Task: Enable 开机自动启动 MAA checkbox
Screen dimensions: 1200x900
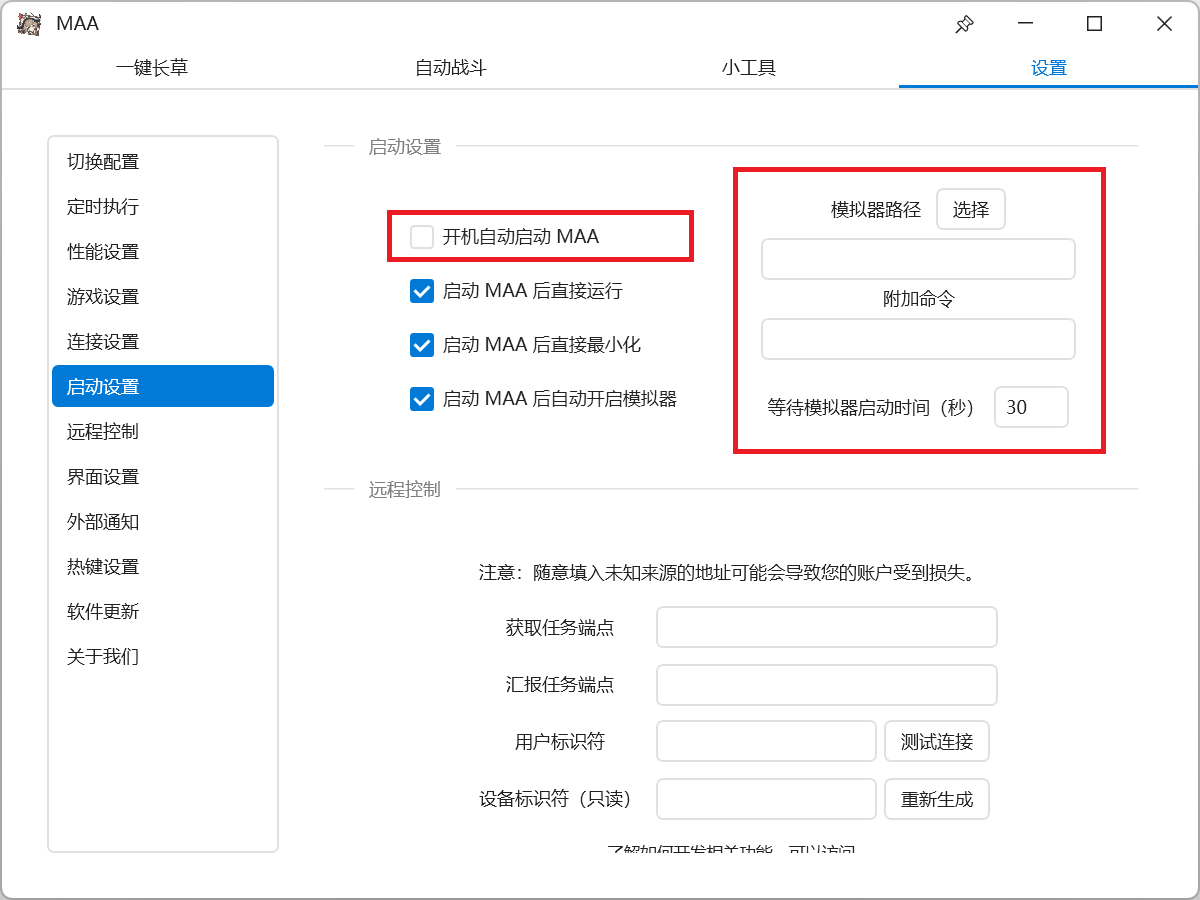Action: (422, 237)
